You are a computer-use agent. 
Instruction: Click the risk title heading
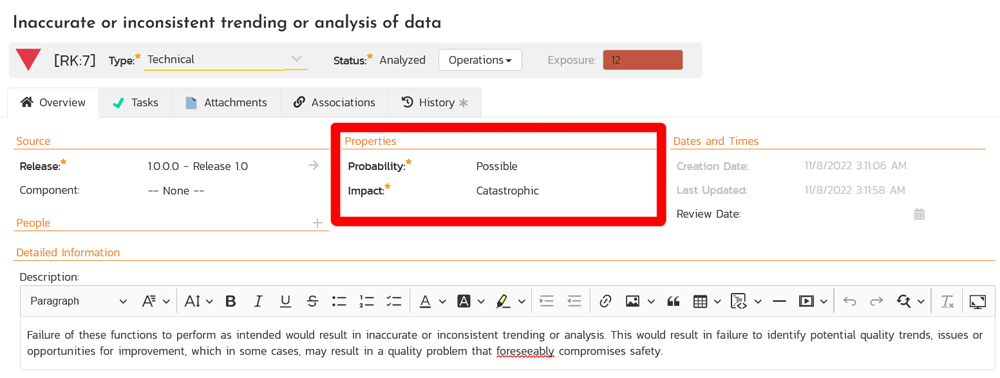click(x=227, y=23)
